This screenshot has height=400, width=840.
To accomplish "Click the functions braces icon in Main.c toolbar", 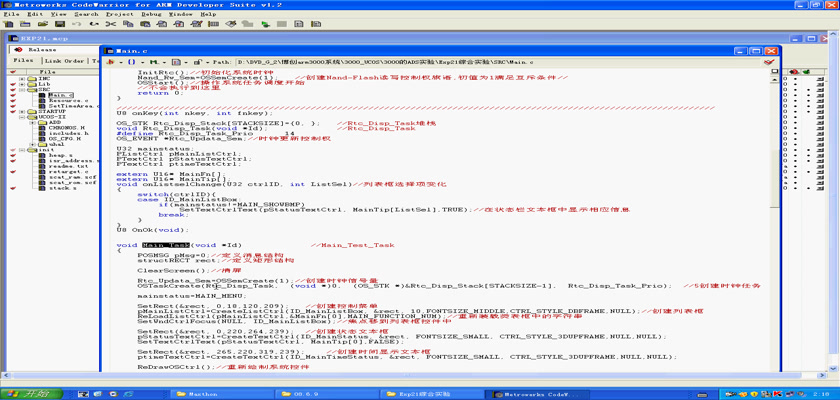I will (131, 63).
